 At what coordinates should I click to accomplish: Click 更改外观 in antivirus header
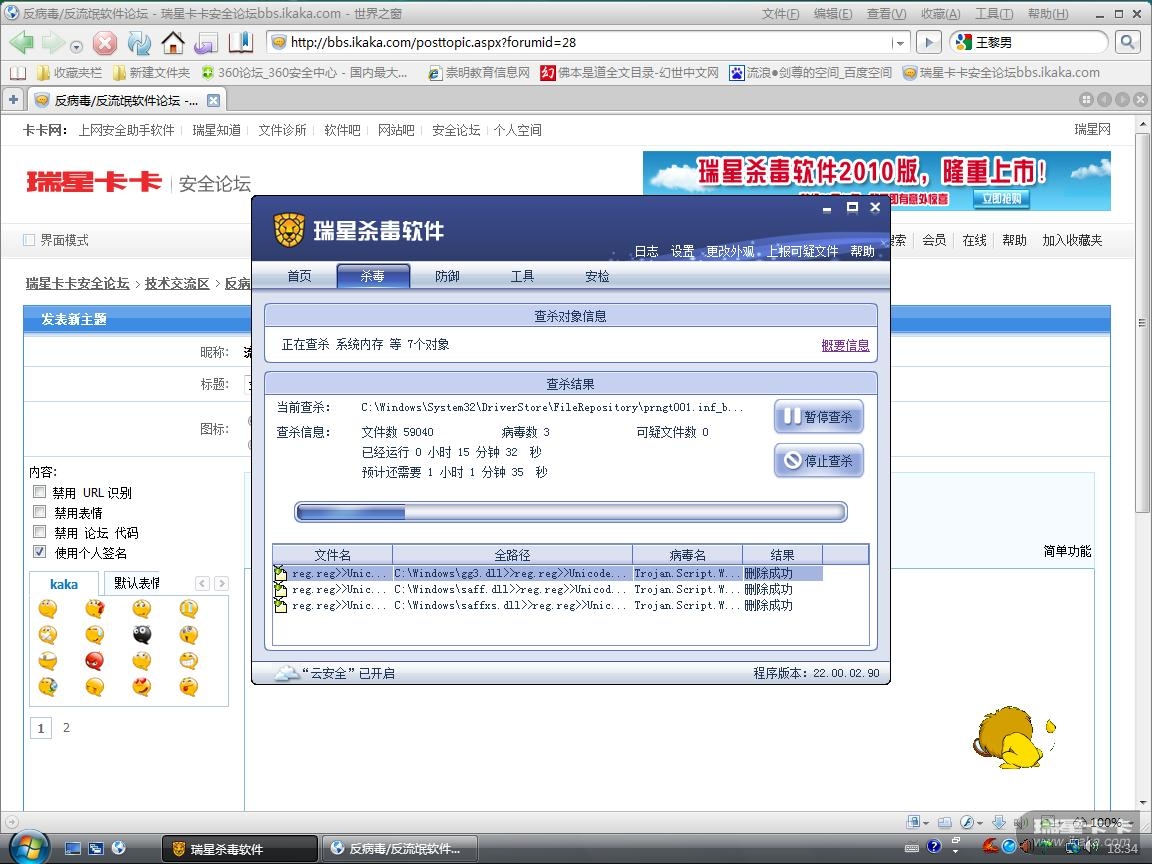pos(730,251)
